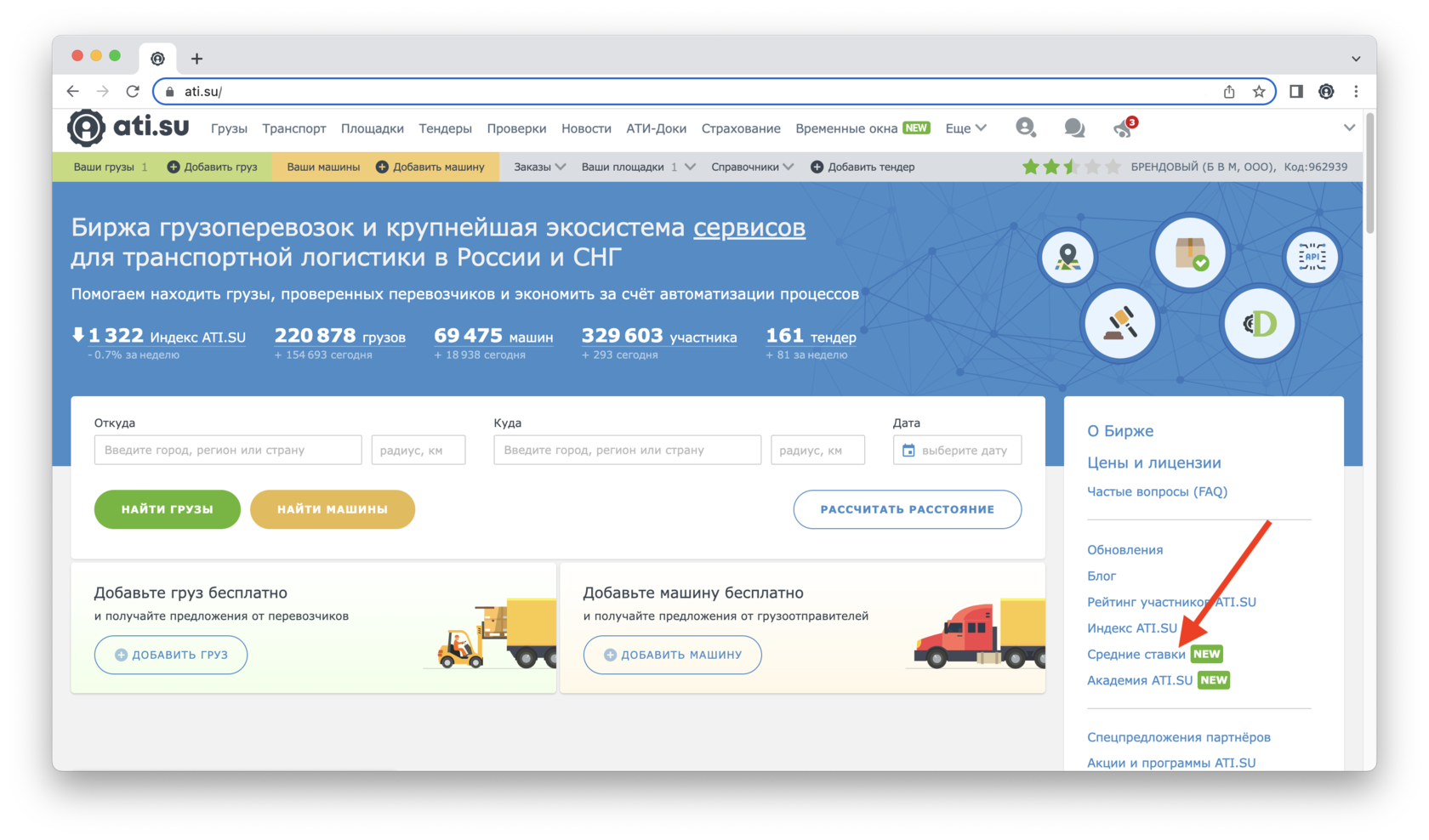Open the Транспорт menu
The width and height of the screenshot is (1429, 840).
point(294,128)
